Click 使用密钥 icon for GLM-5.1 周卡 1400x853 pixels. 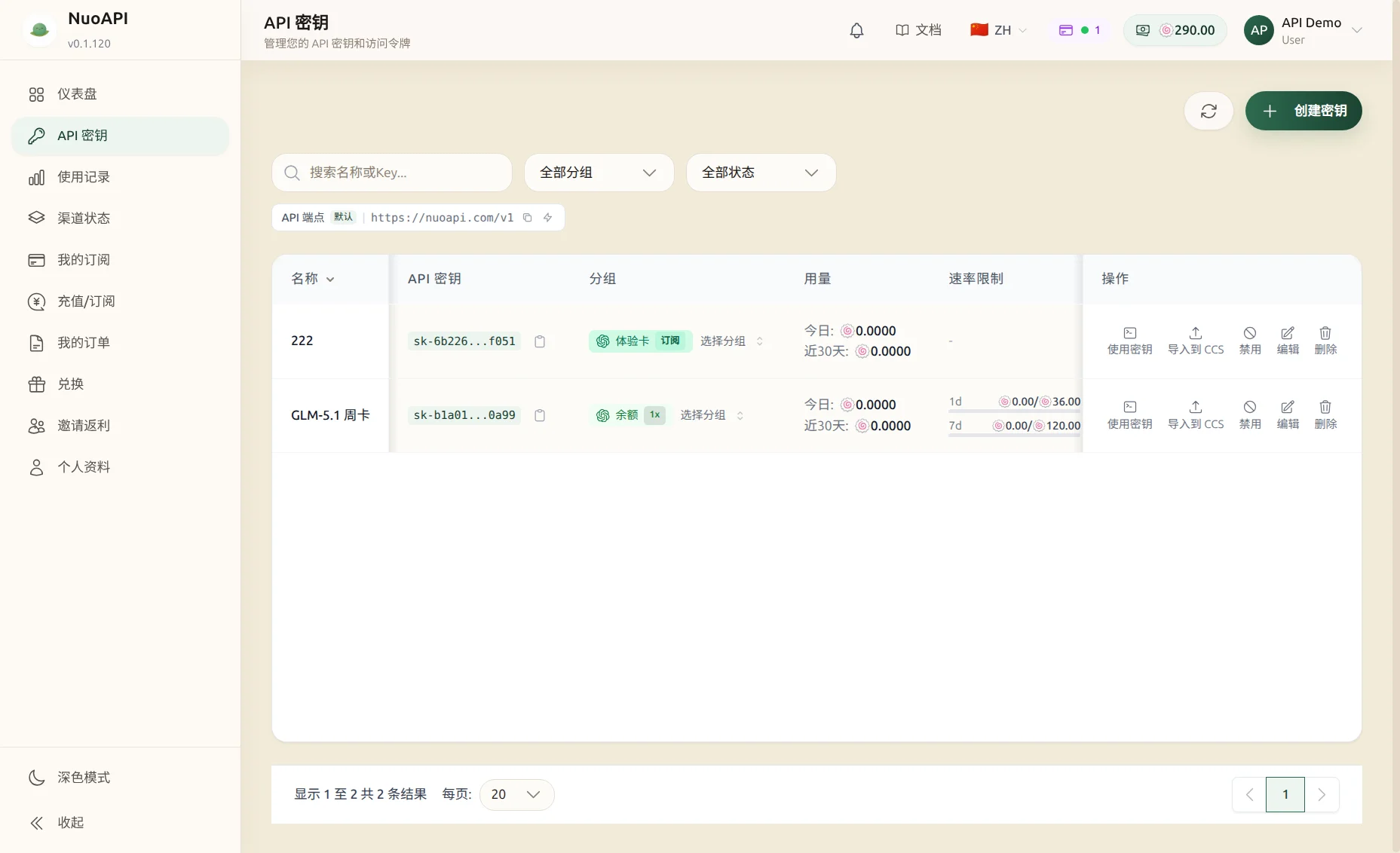click(x=1129, y=415)
